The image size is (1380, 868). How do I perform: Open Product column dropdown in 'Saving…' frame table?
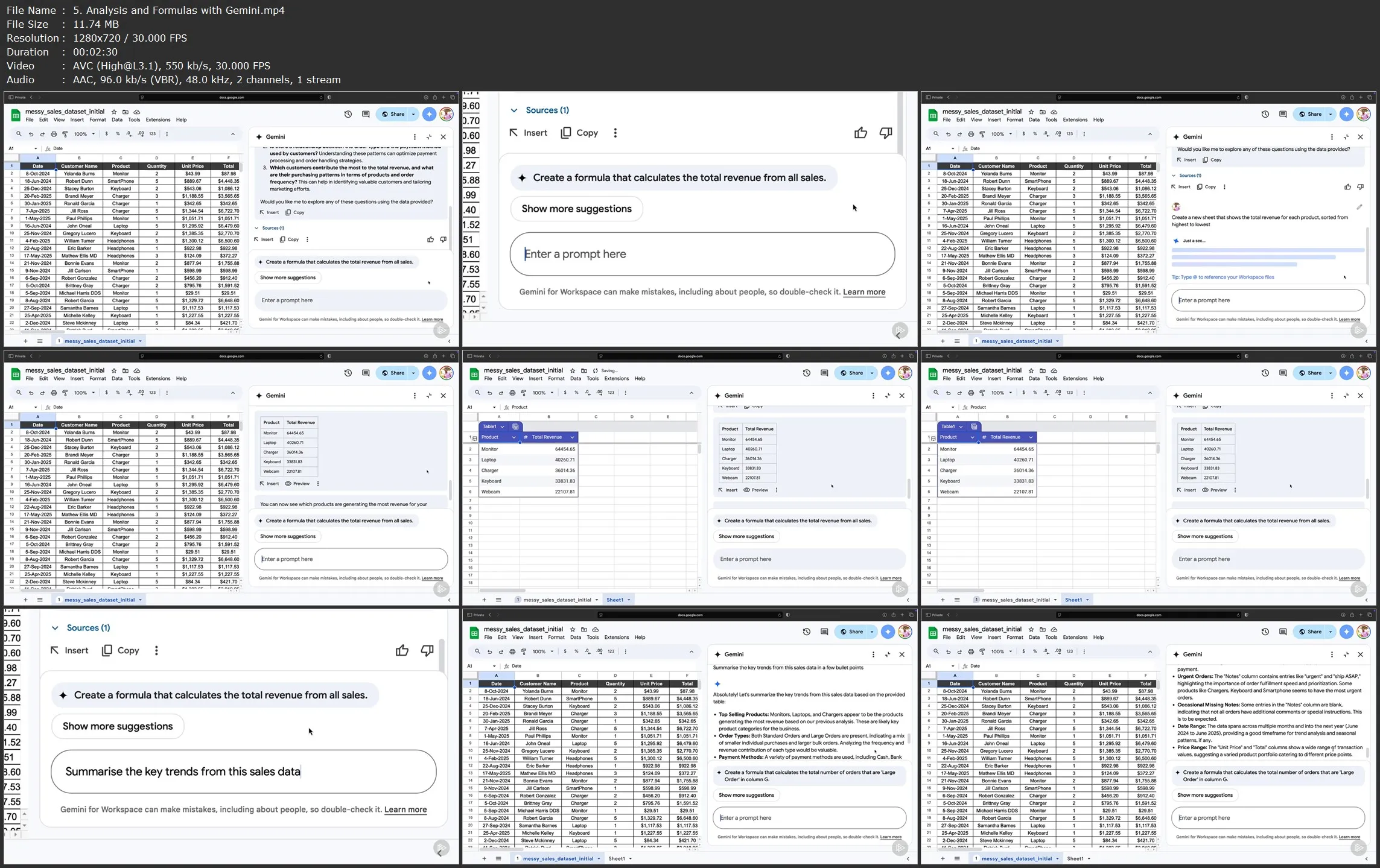pos(514,437)
